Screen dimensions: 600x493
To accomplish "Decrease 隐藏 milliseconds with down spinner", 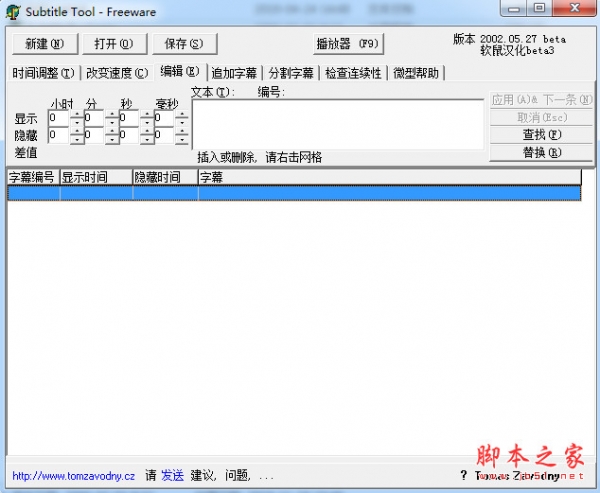I will pyautogui.click(x=182, y=140).
